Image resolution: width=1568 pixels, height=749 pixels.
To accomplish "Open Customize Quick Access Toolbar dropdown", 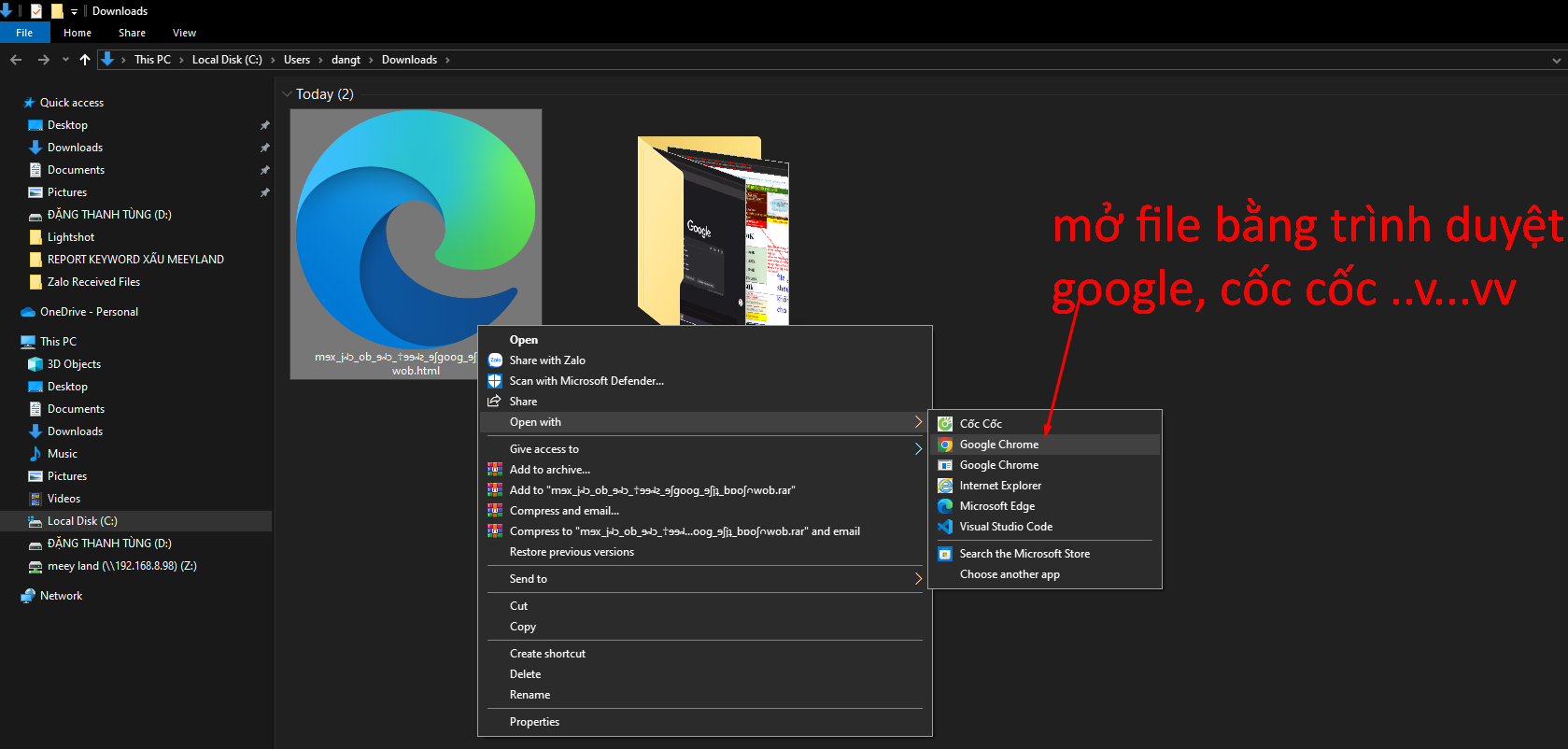I will [x=74, y=12].
